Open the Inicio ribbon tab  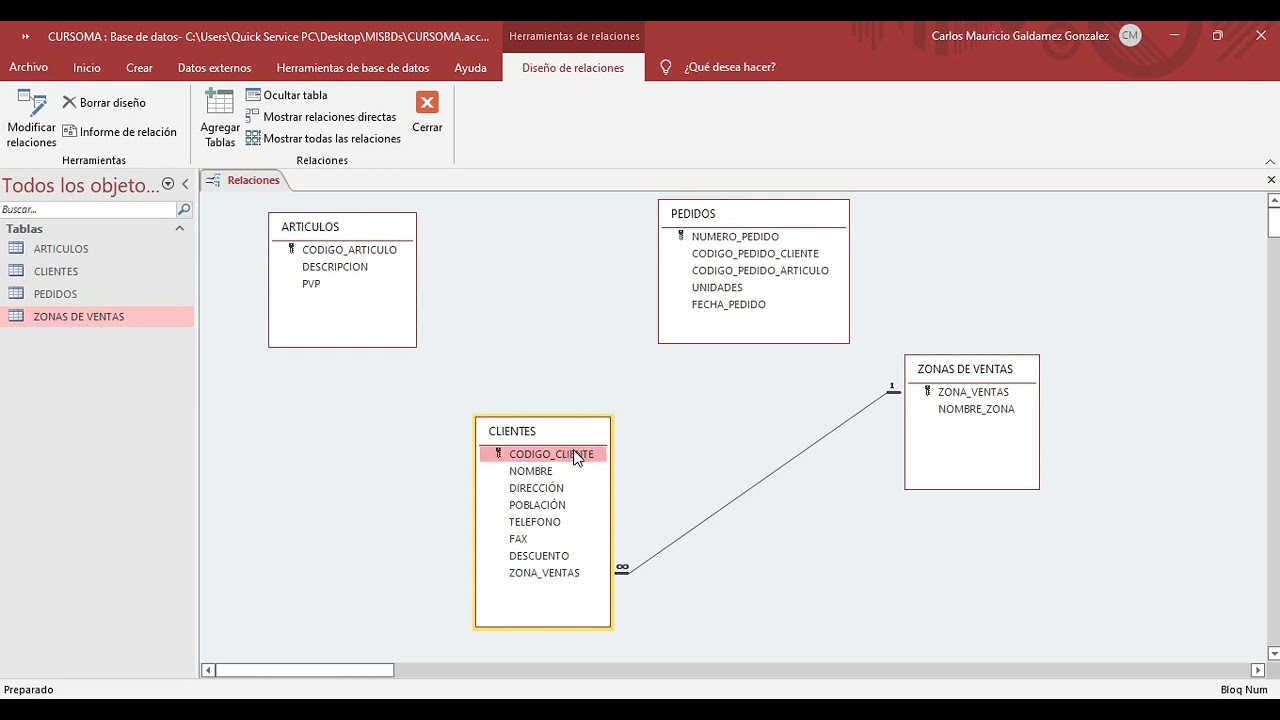point(87,68)
